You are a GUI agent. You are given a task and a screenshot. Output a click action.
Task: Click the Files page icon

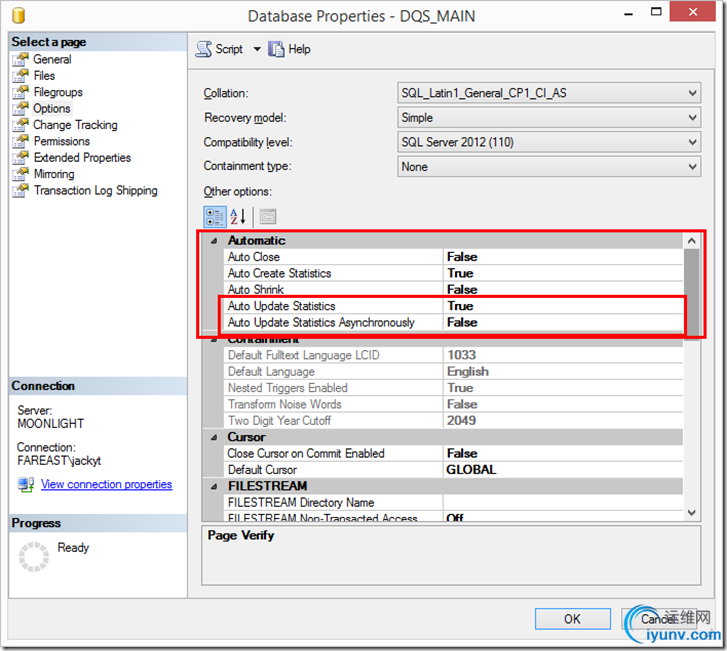click(x=20, y=76)
